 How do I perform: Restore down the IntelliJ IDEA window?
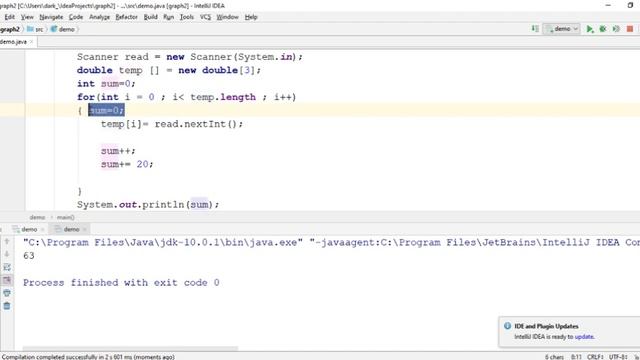(630, 5)
